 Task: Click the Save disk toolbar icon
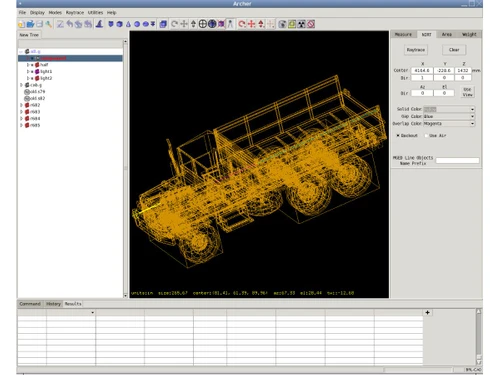(39, 24)
